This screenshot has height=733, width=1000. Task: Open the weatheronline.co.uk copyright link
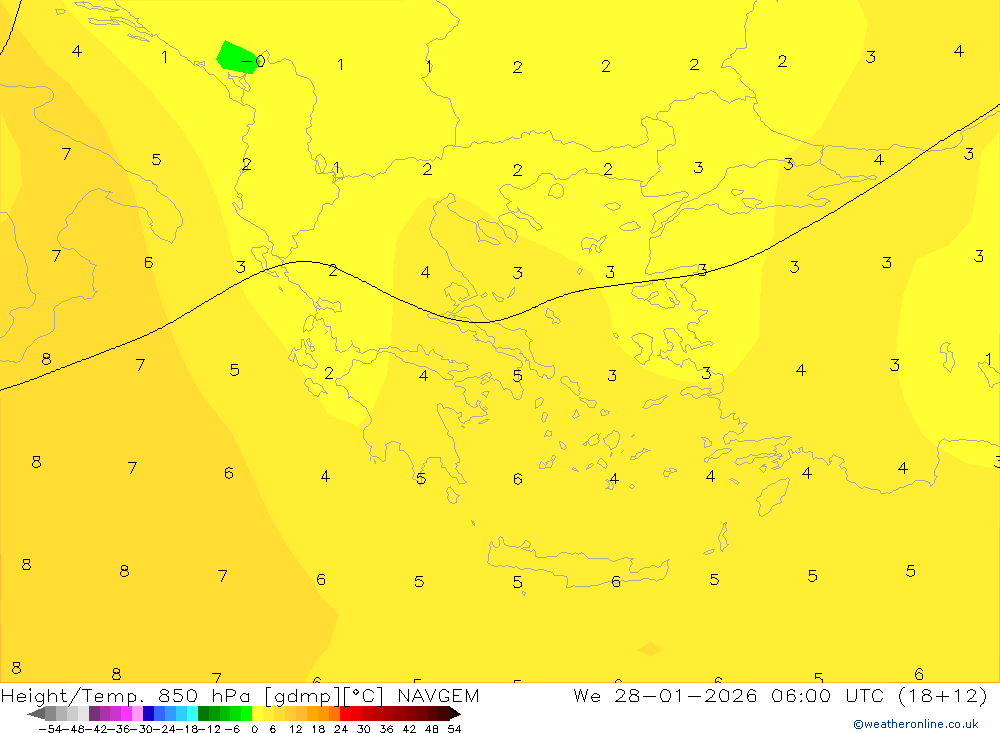click(916, 724)
